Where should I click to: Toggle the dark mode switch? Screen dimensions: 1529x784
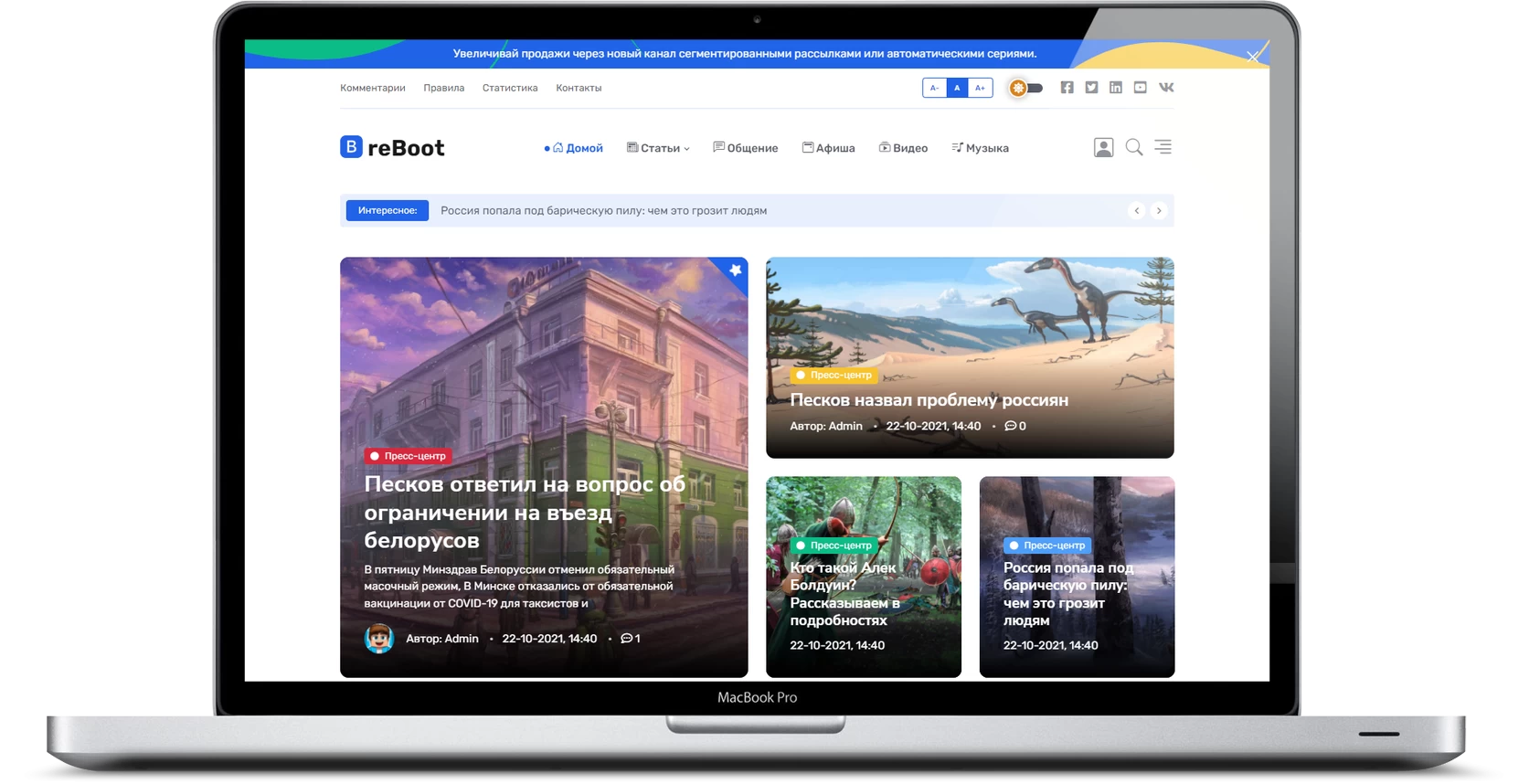pyautogui.click(x=1025, y=88)
